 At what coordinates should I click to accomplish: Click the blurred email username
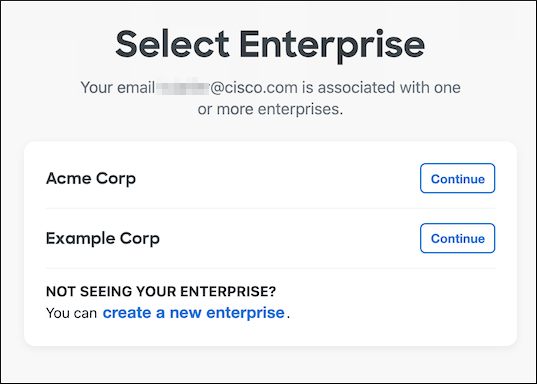coord(183,88)
